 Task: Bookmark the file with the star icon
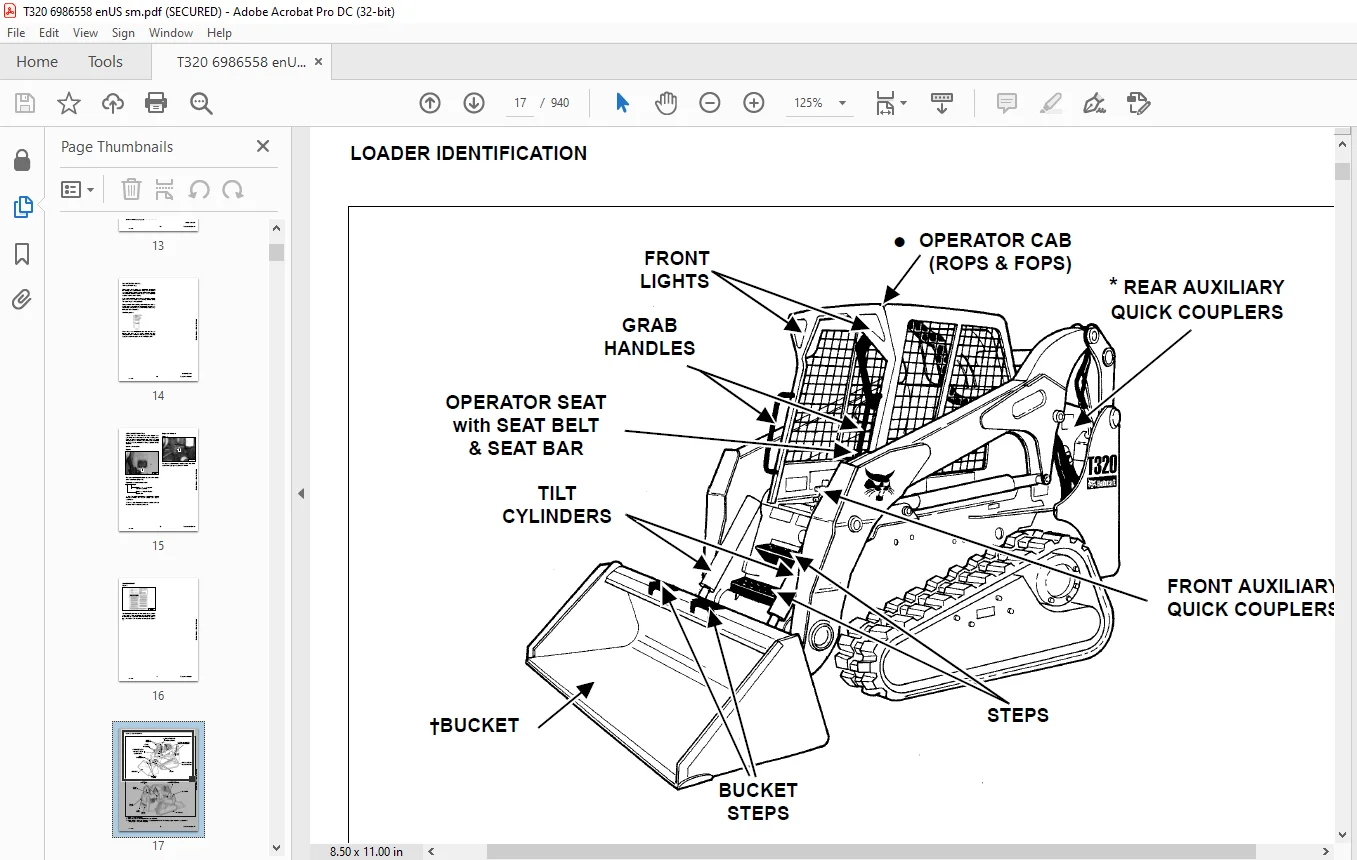(x=69, y=103)
